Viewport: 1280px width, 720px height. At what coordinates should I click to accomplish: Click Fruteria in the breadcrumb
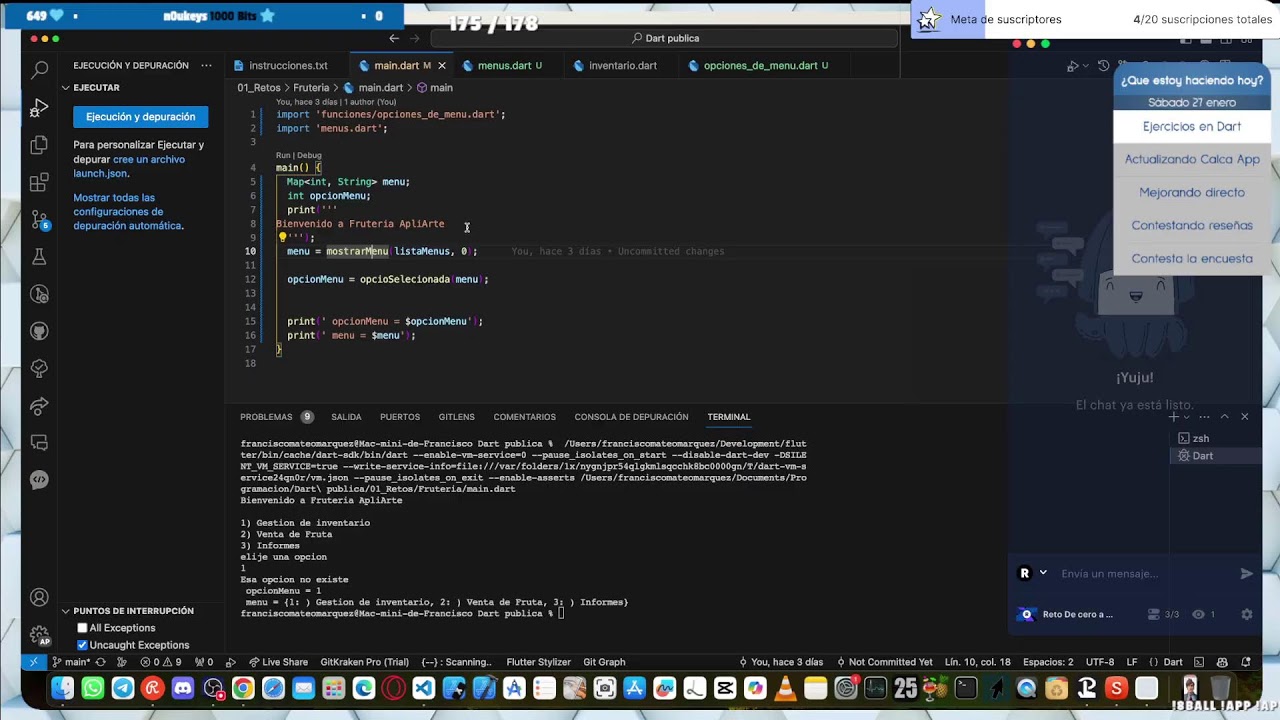pos(311,88)
